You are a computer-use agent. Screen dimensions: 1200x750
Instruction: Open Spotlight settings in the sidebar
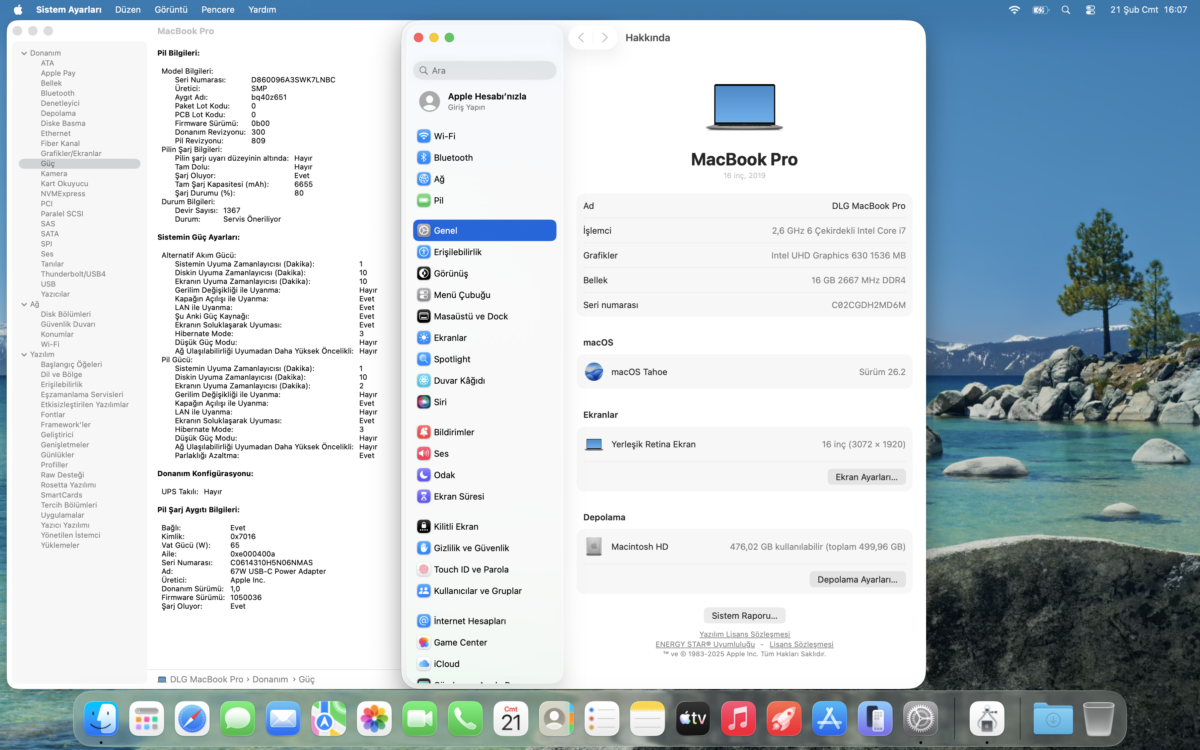[484, 359]
